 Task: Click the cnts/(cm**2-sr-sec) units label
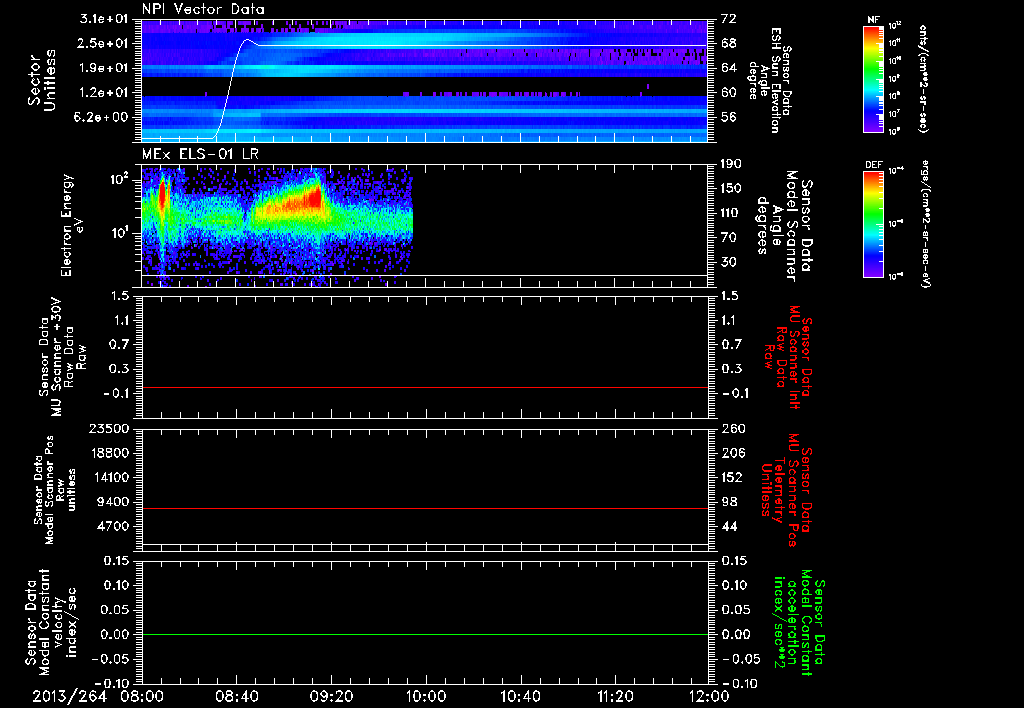(x=923, y=78)
